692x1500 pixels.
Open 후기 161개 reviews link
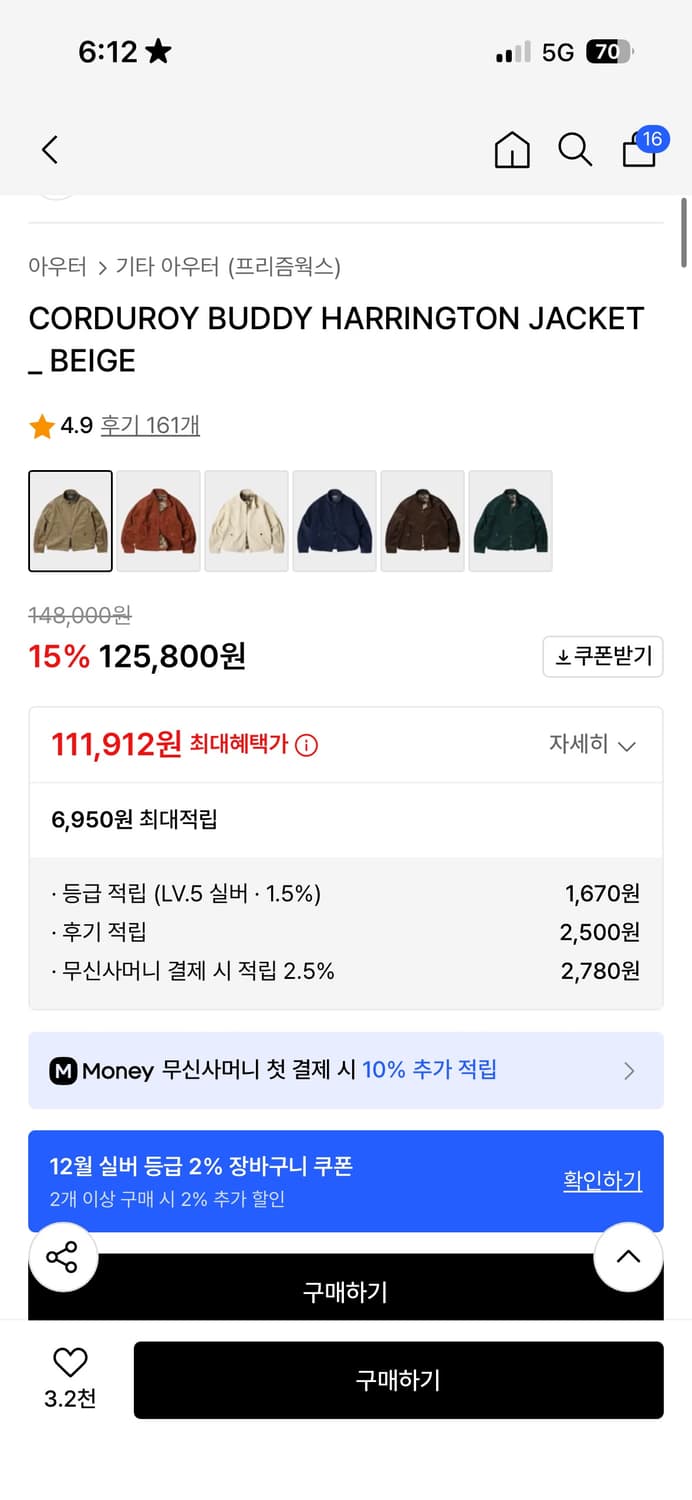(150, 425)
